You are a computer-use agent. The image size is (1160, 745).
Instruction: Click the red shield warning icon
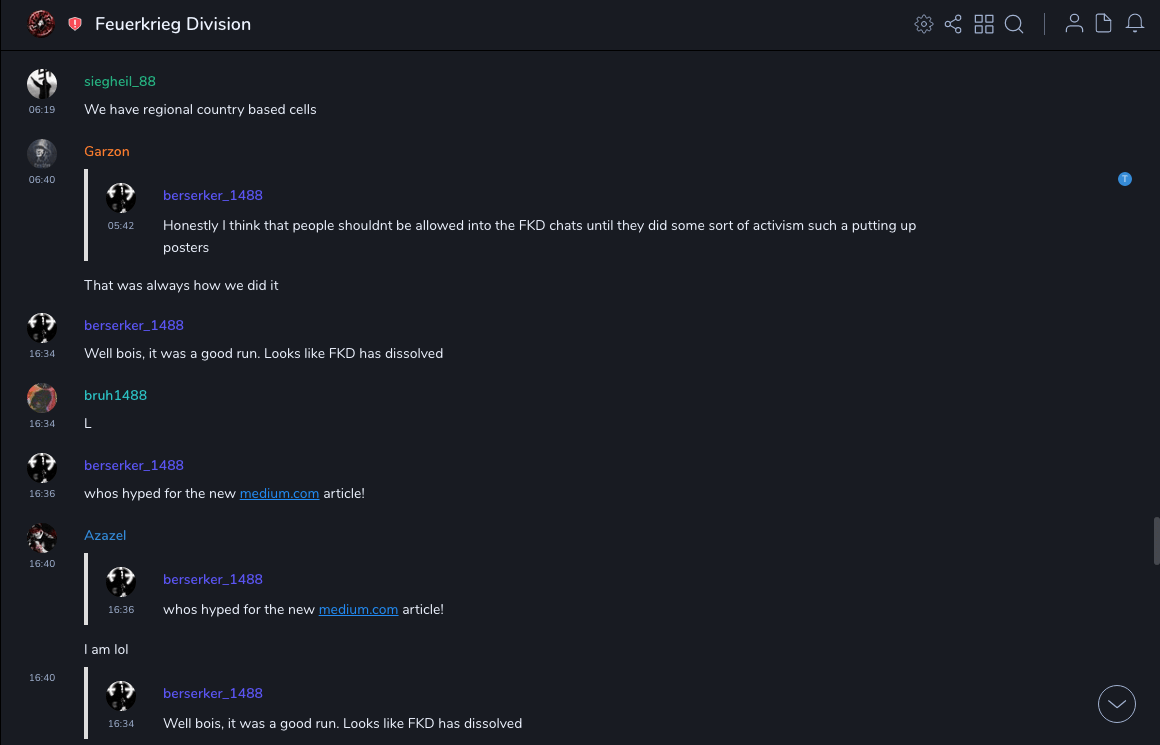click(x=75, y=24)
